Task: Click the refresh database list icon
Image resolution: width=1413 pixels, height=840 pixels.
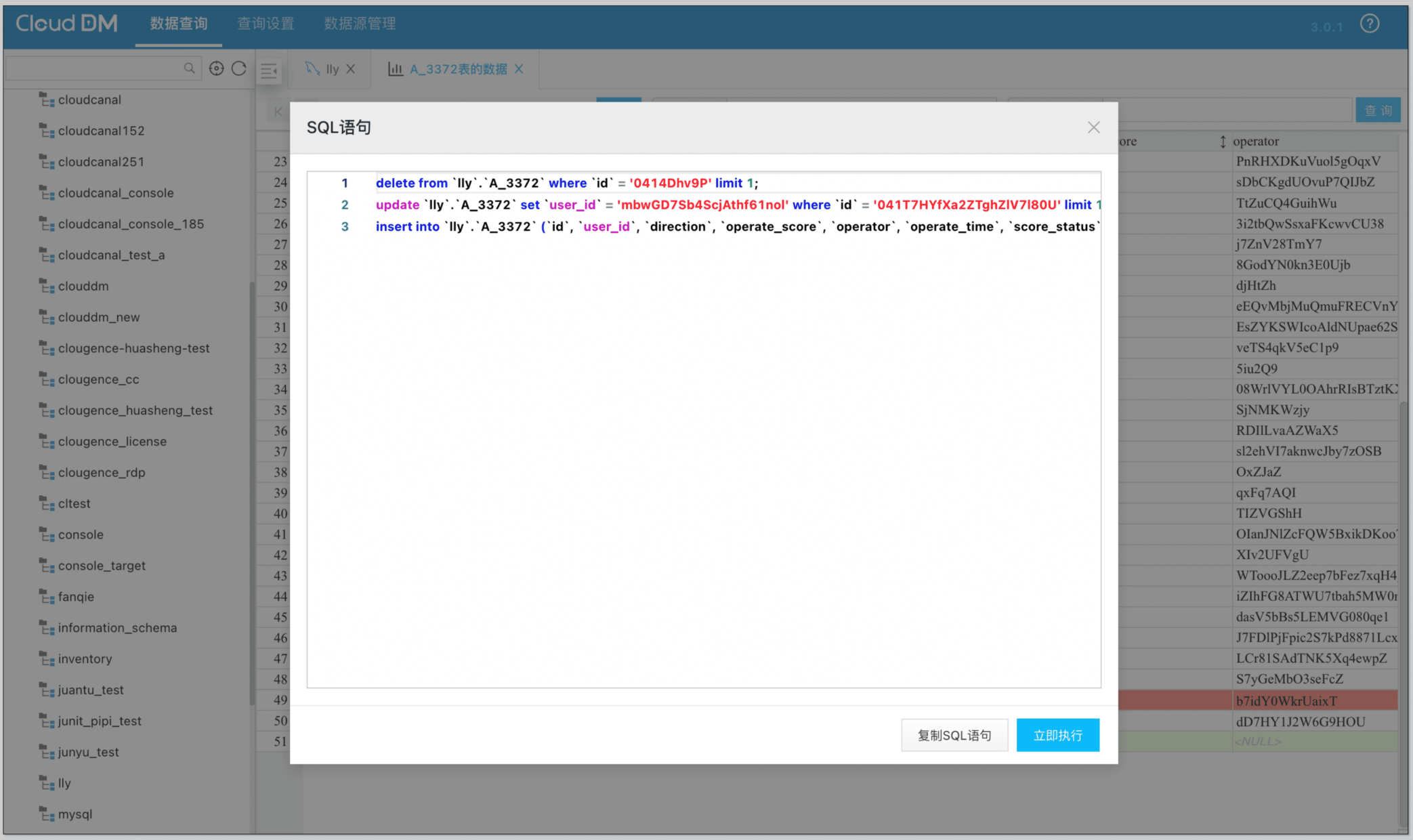Action: point(239,68)
